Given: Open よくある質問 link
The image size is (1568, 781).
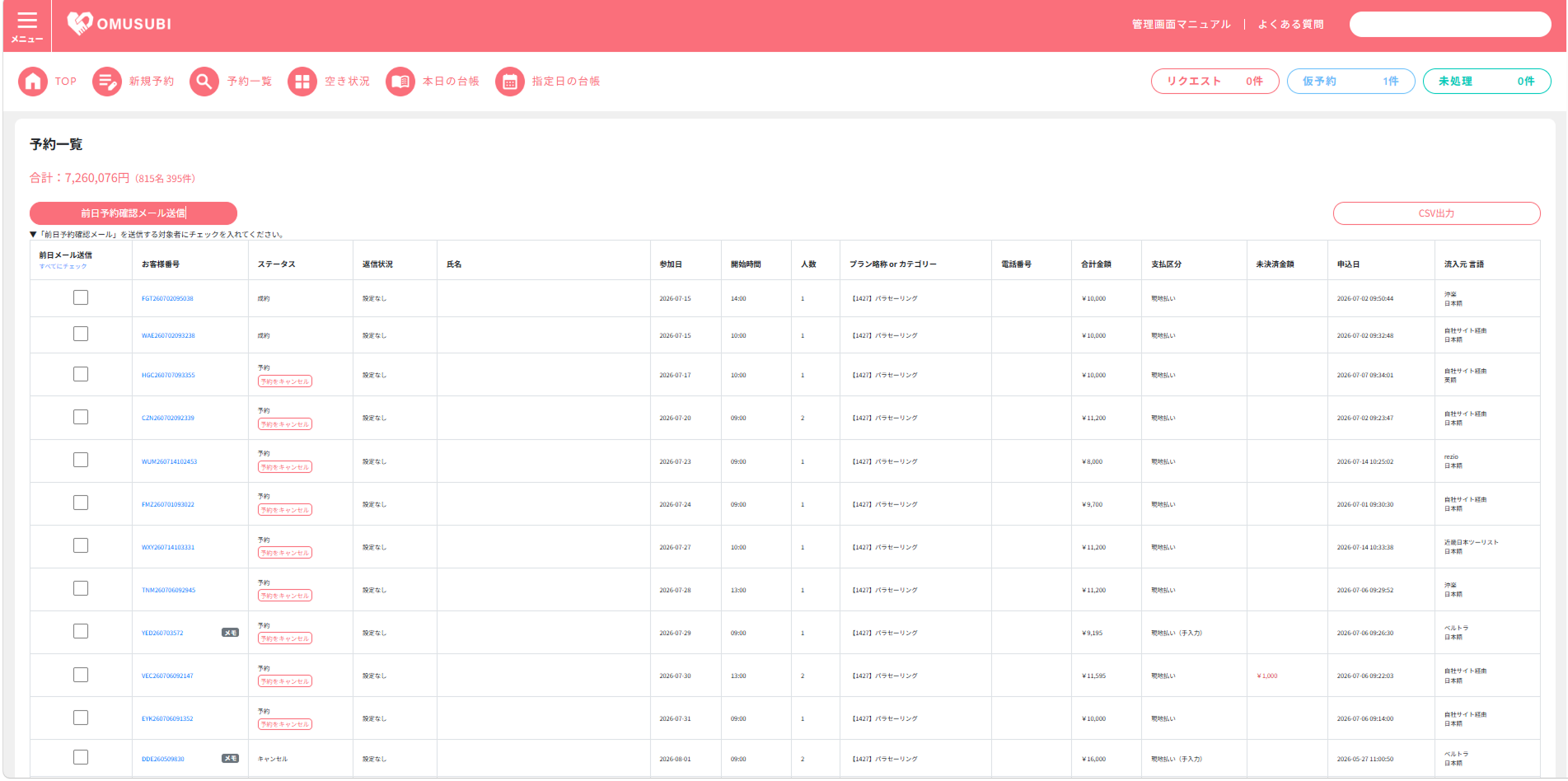Looking at the screenshot, I should (x=1290, y=25).
